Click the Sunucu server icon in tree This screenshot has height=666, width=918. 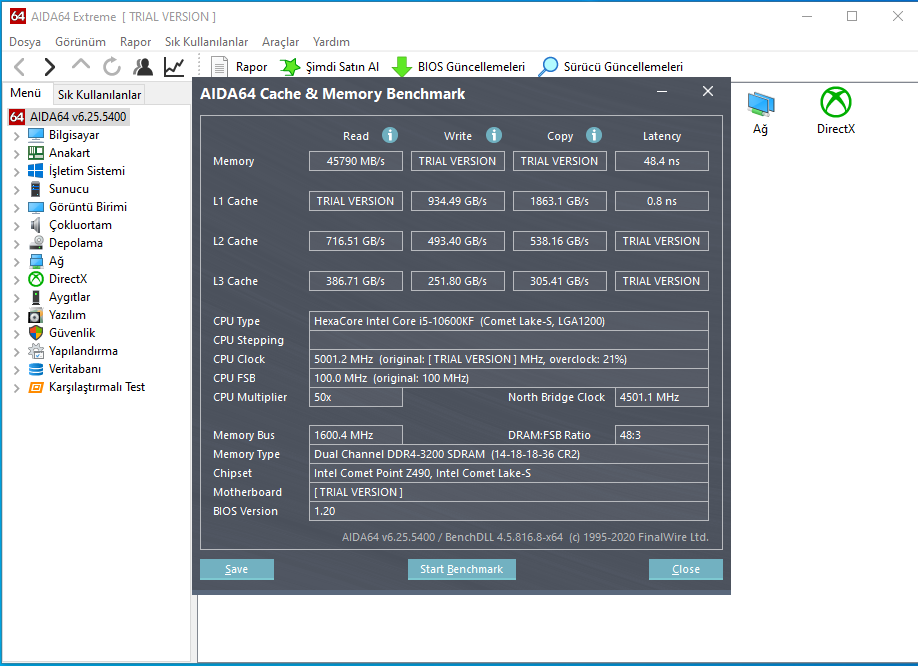click(36, 189)
